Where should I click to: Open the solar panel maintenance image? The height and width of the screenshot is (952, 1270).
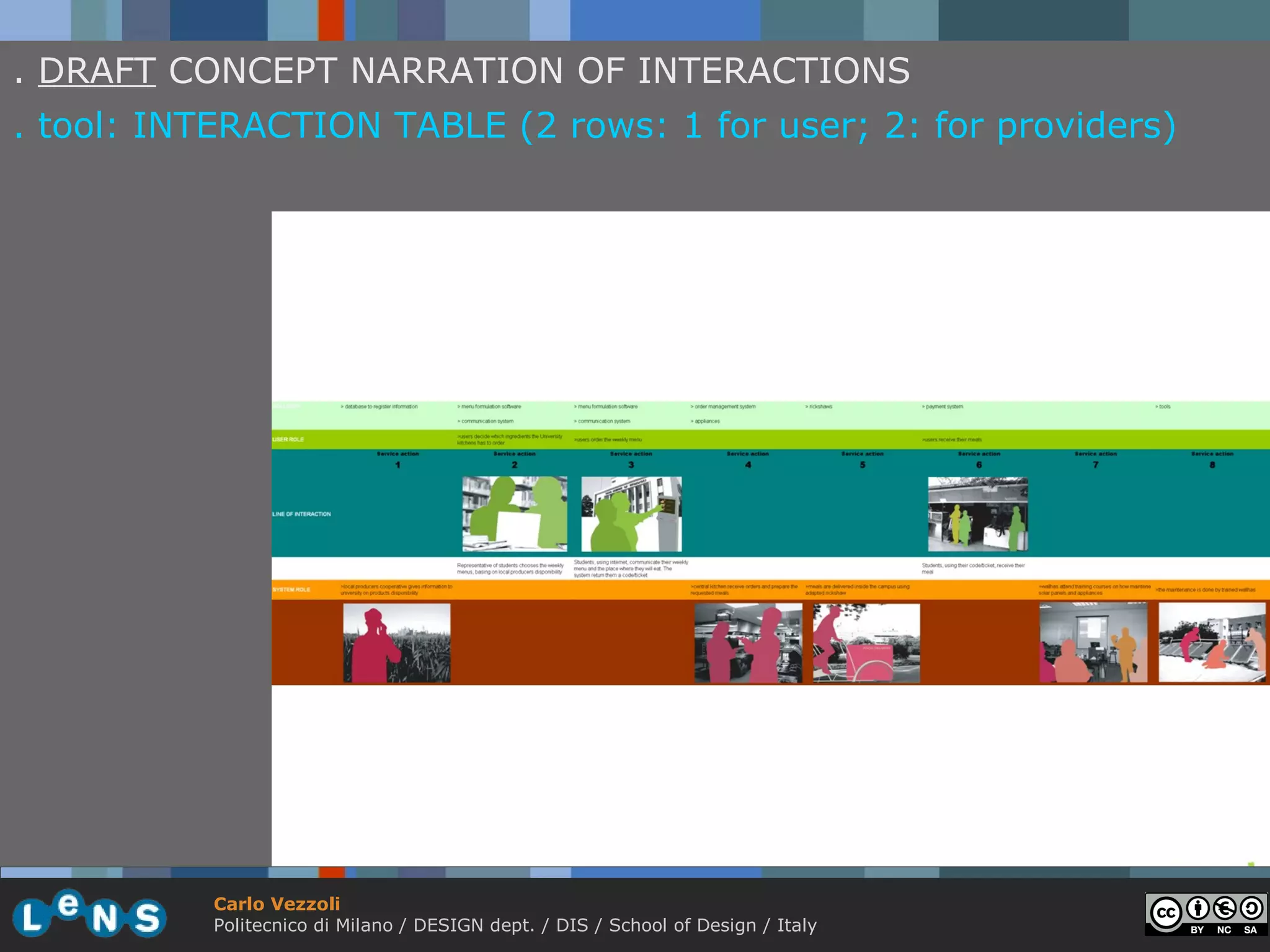click(x=1212, y=643)
